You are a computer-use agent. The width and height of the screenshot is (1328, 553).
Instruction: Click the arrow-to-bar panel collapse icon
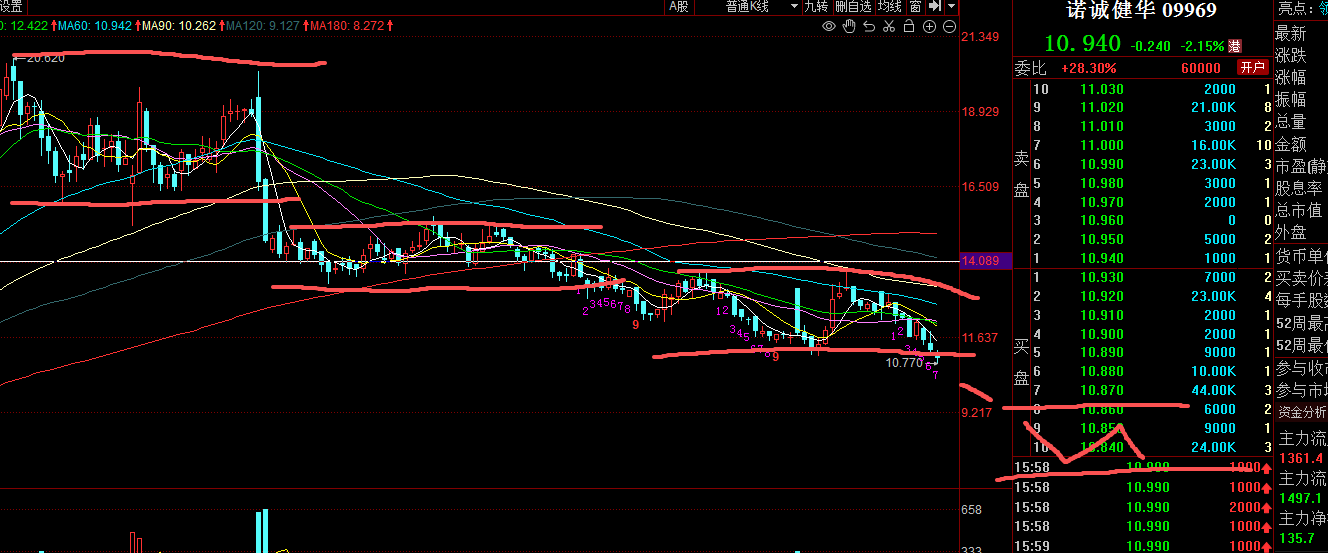(936, 6)
